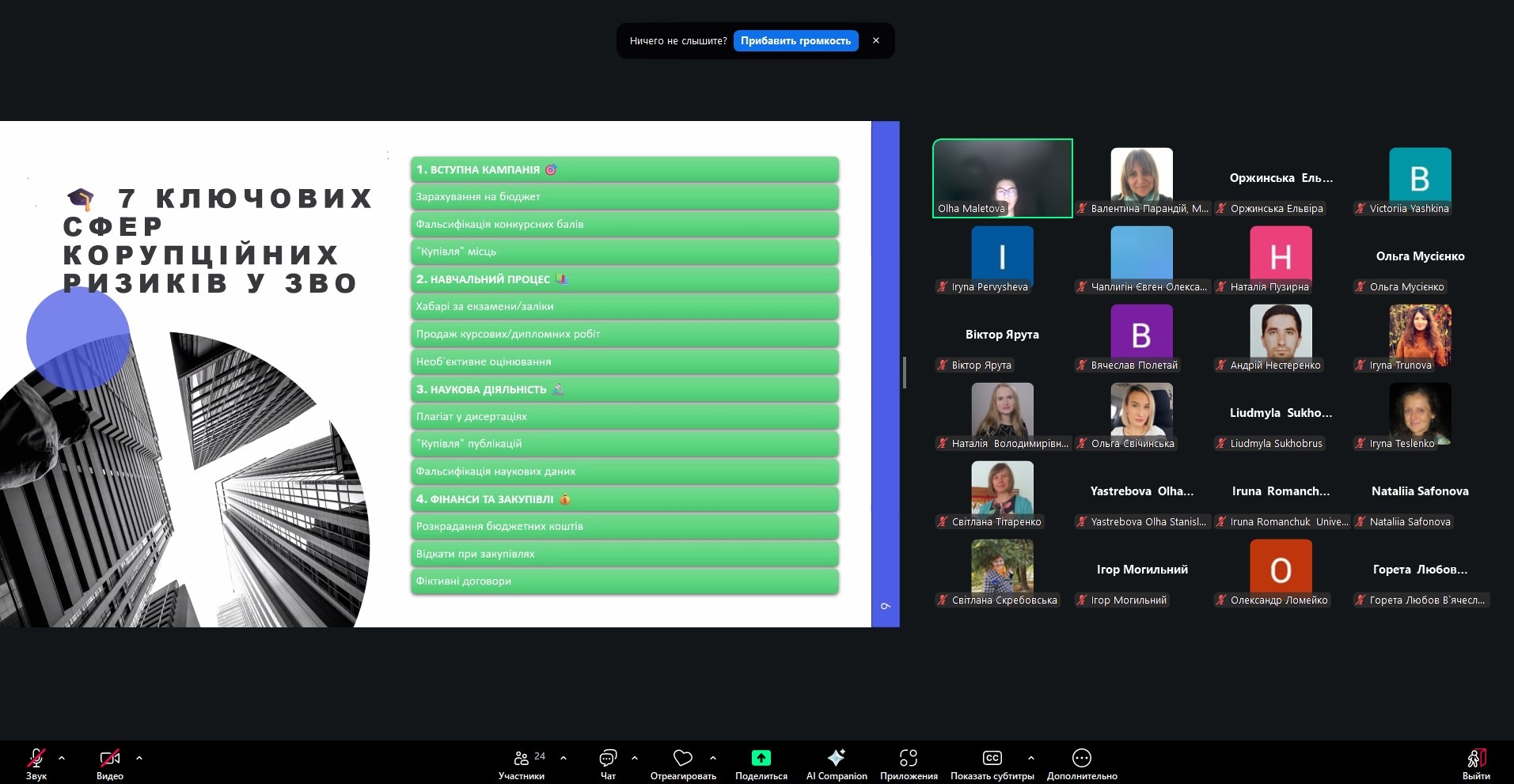1514x784 pixels.
Task: Select Андрій Нестеренко's participant tile
Action: tap(1281, 336)
